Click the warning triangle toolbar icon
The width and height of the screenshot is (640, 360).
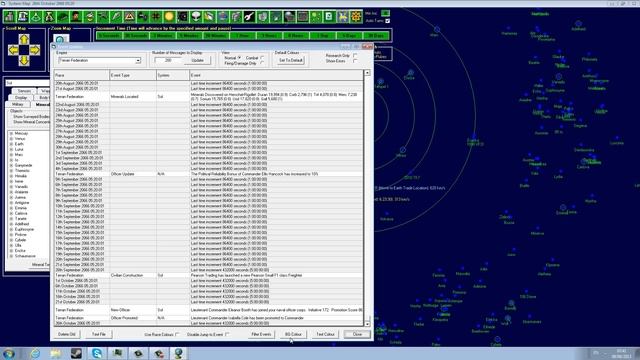coord(129,17)
